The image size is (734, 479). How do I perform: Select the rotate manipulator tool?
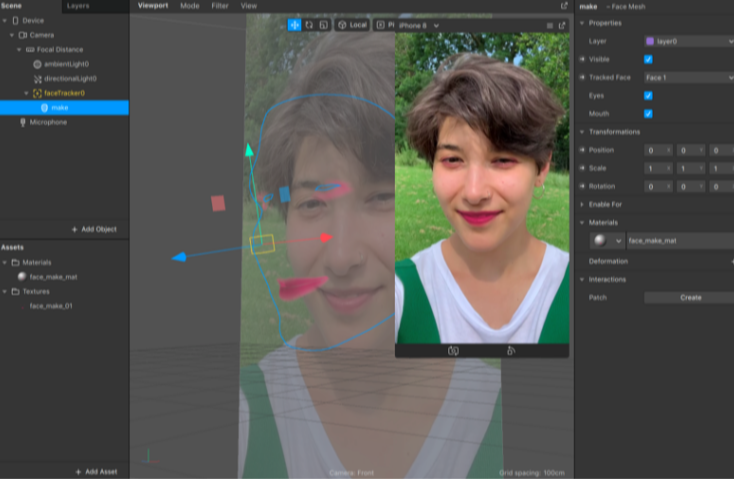click(x=309, y=24)
